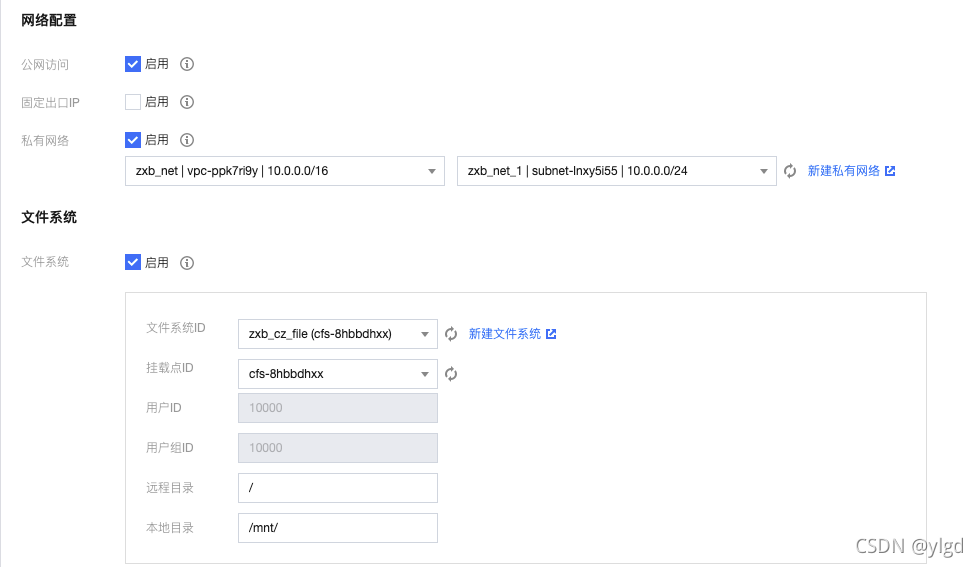Uncheck 文件系统 启用 checkbox
The height and width of the screenshot is (567, 978).
point(133,263)
